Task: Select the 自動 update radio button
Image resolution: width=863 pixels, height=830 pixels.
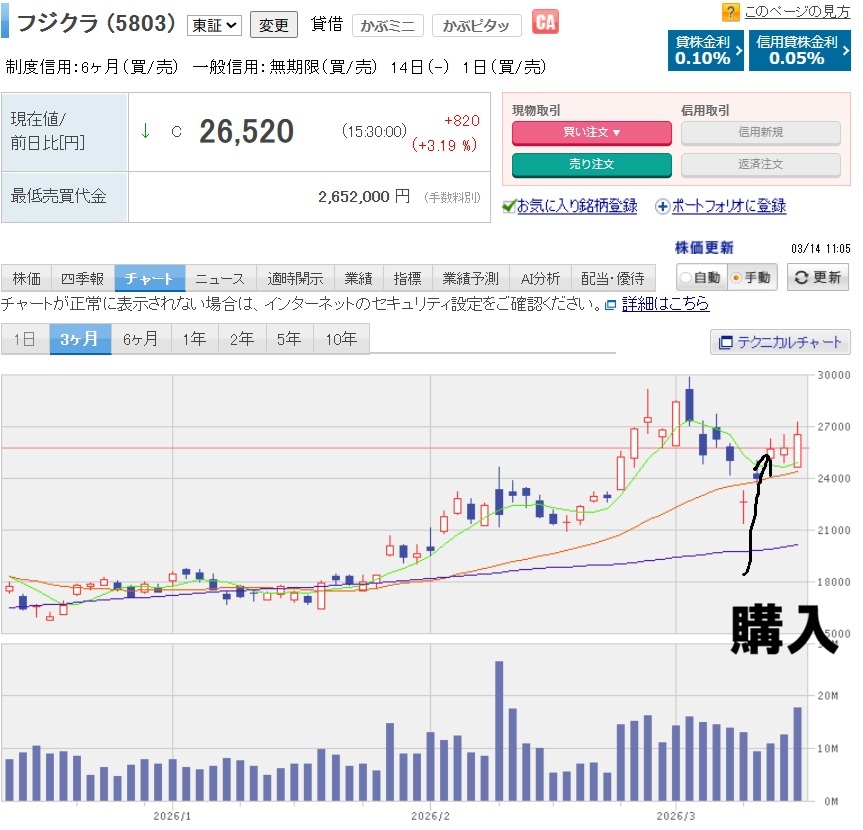Action: [686, 278]
